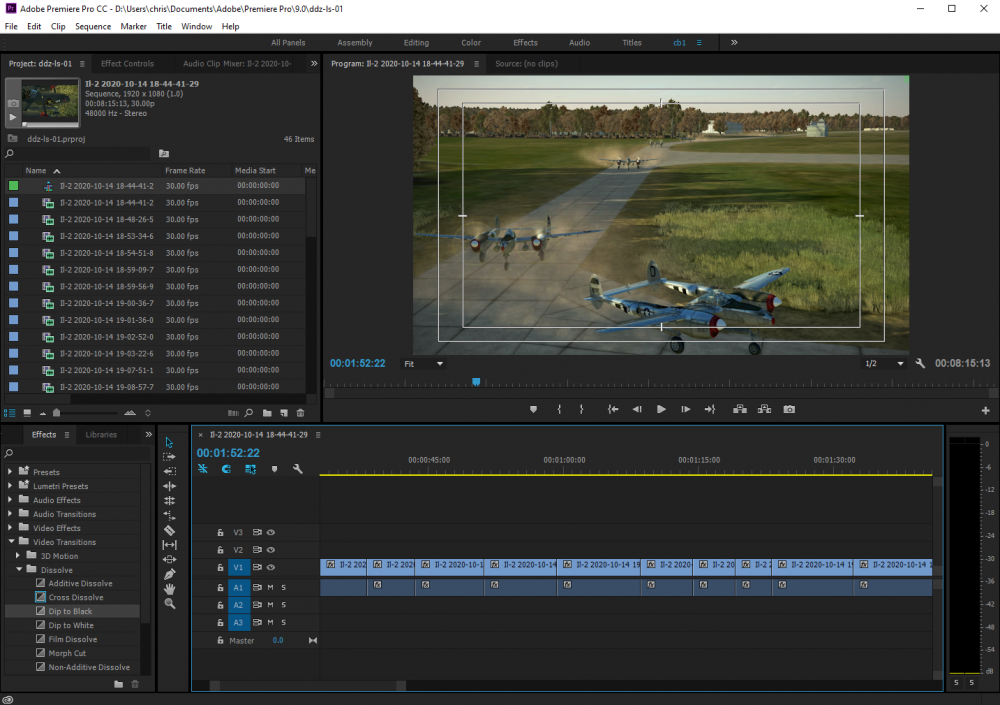Pick the Zoom tool in the toolbox
The image size is (1000, 705).
tap(169, 604)
